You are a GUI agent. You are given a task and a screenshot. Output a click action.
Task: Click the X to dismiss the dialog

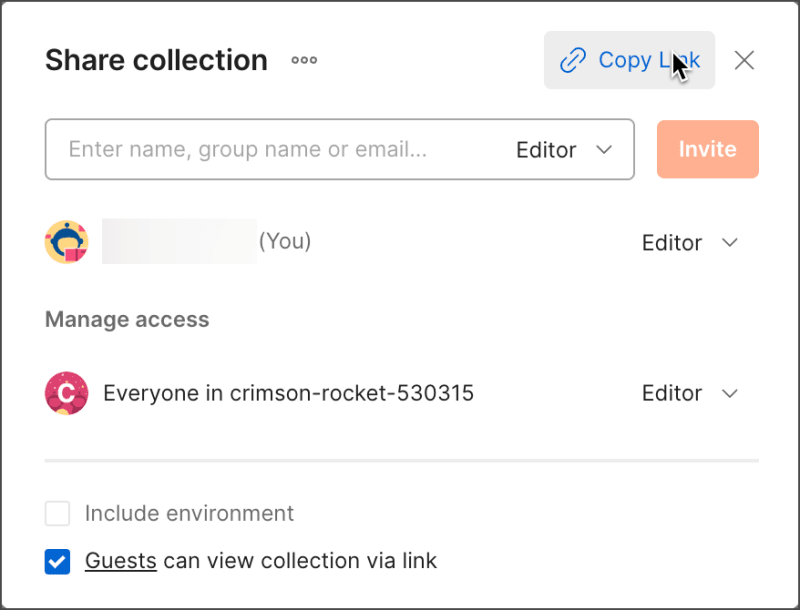[x=744, y=60]
